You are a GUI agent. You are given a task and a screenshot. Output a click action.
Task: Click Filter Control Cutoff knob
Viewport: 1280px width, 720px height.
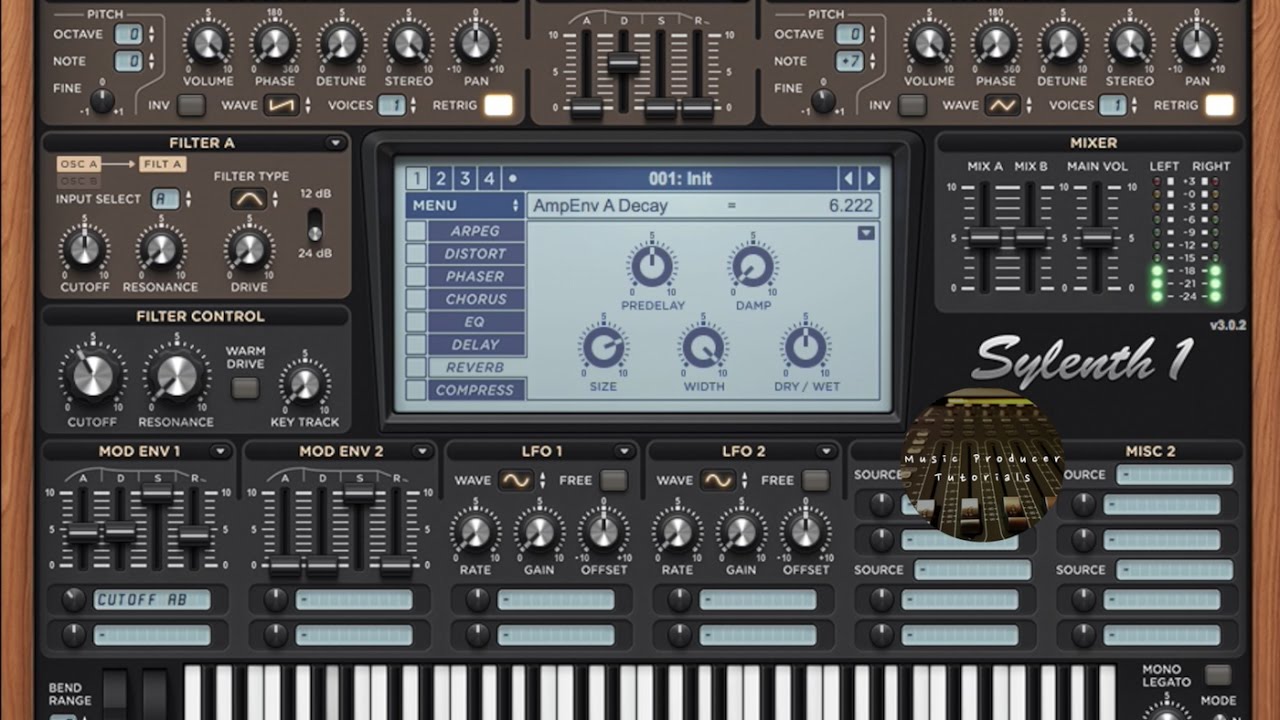click(x=92, y=375)
